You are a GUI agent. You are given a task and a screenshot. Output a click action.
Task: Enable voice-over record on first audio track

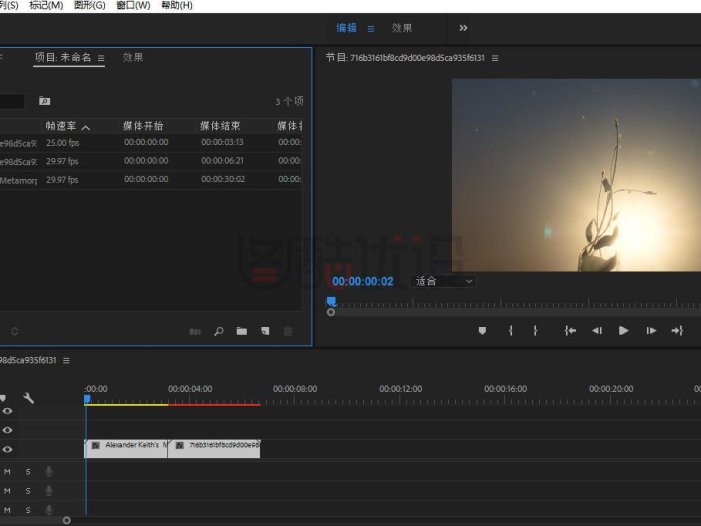click(49, 471)
